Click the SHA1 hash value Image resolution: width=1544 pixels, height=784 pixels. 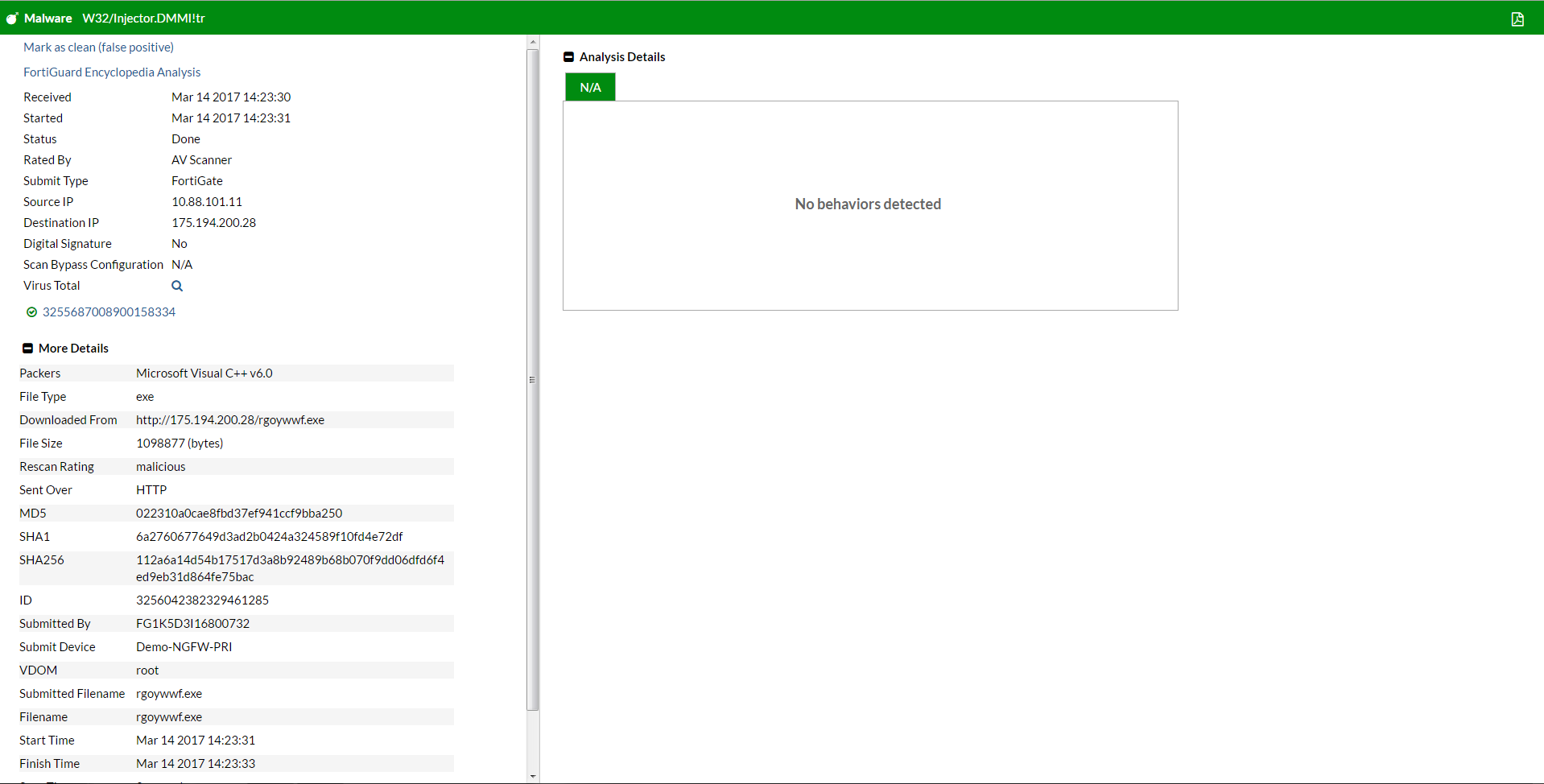(269, 537)
